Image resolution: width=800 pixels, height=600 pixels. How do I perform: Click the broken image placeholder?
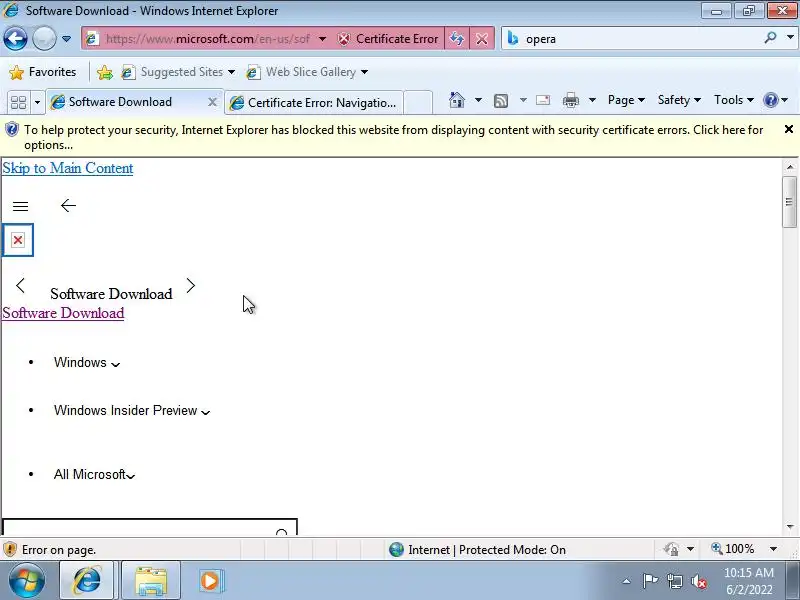[x=18, y=240]
